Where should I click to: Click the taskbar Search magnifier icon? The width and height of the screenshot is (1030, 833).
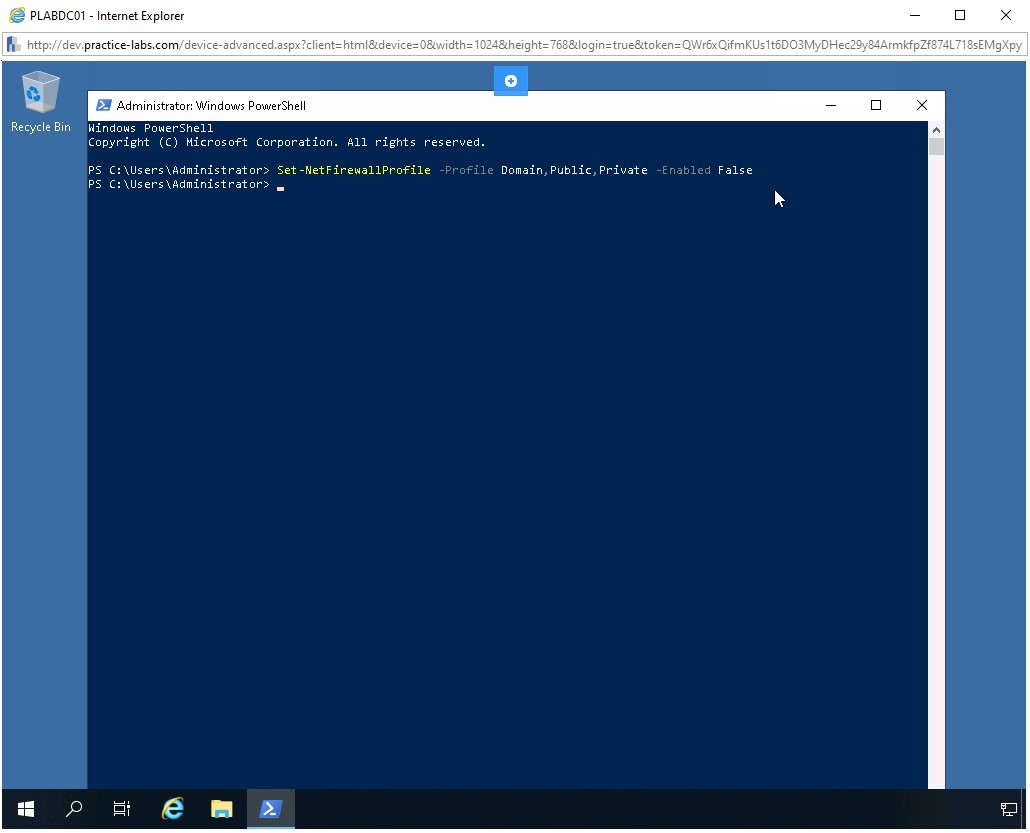(x=74, y=809)
